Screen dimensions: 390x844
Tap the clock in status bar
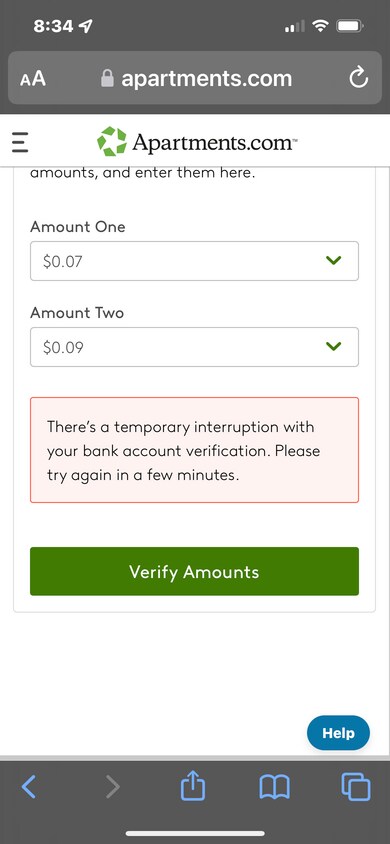52,26
